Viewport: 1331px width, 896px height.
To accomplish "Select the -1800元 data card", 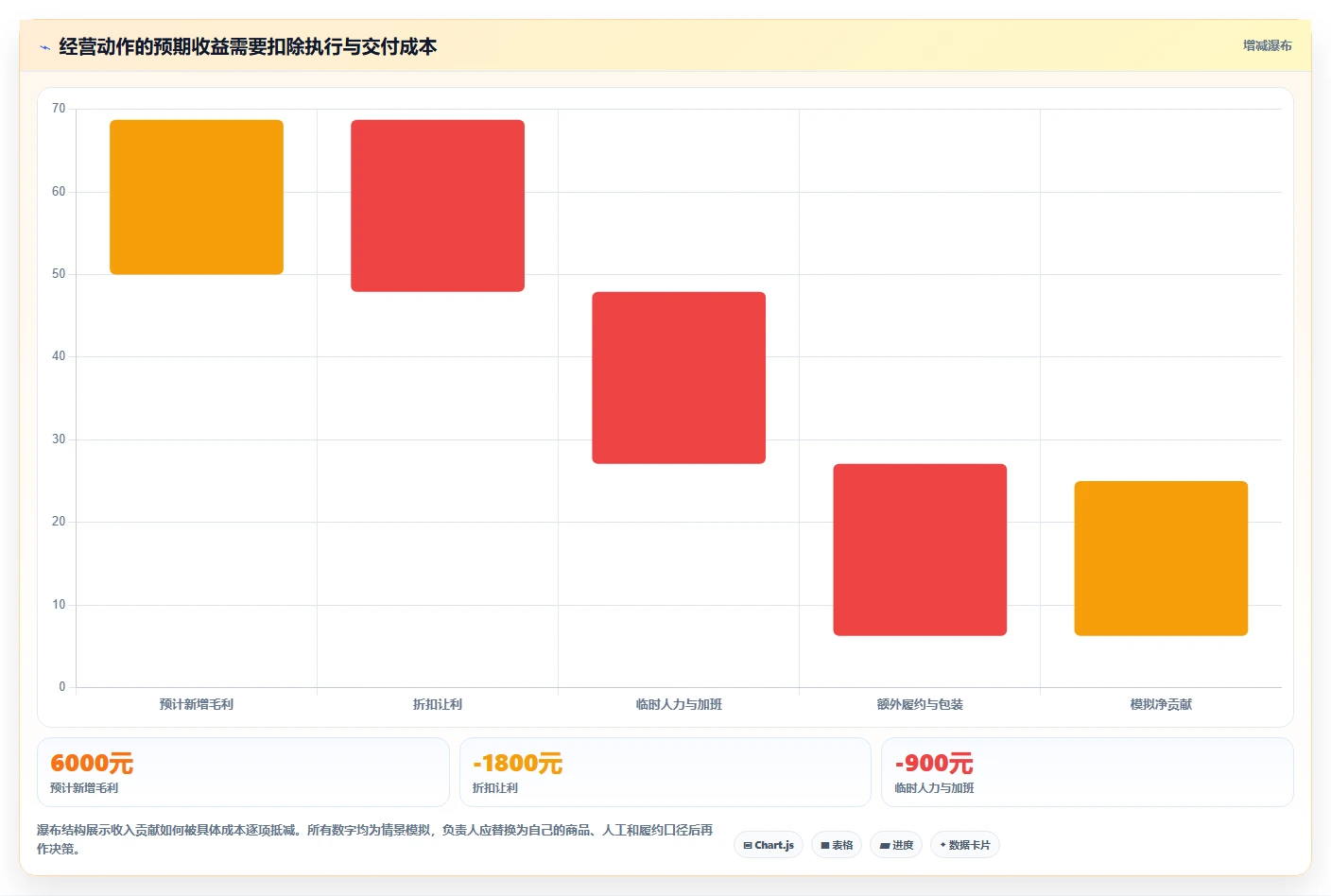I will [x=665, y=772].
